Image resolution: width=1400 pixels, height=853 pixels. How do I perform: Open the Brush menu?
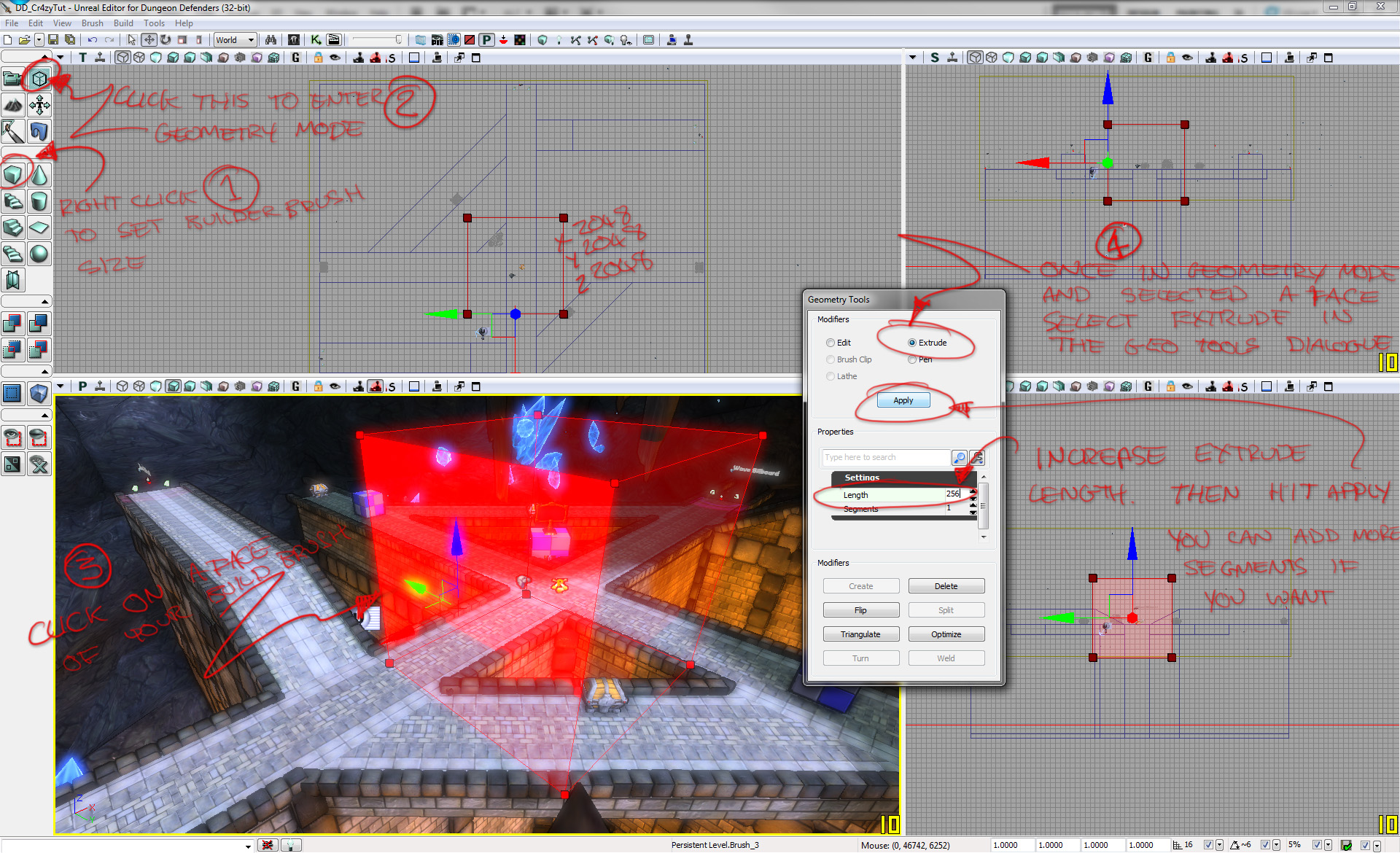coord(93,23)
